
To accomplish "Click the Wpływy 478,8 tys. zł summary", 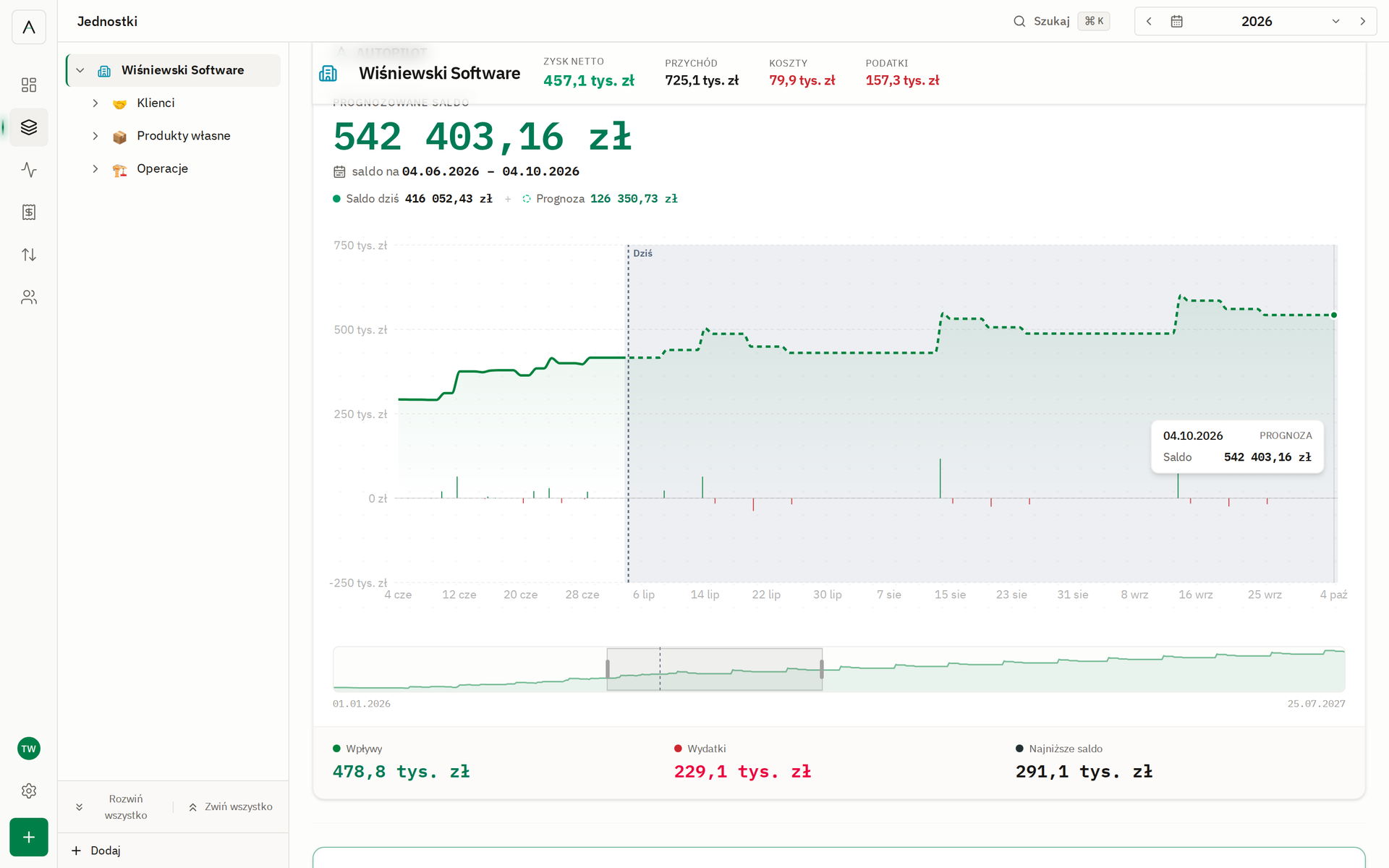I will point(402,762).
